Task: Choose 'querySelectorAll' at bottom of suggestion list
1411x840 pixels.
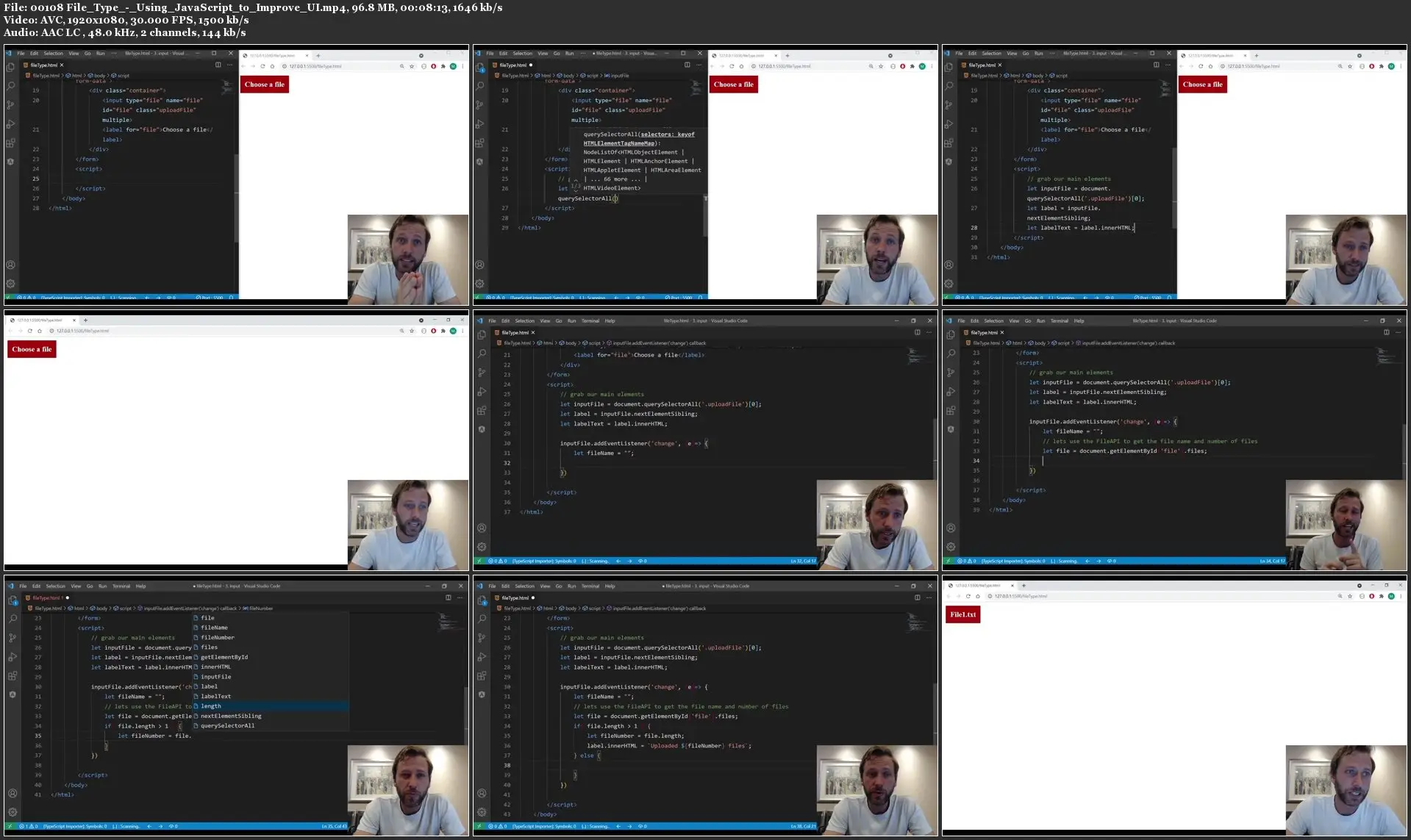Action: click(271, 725)
